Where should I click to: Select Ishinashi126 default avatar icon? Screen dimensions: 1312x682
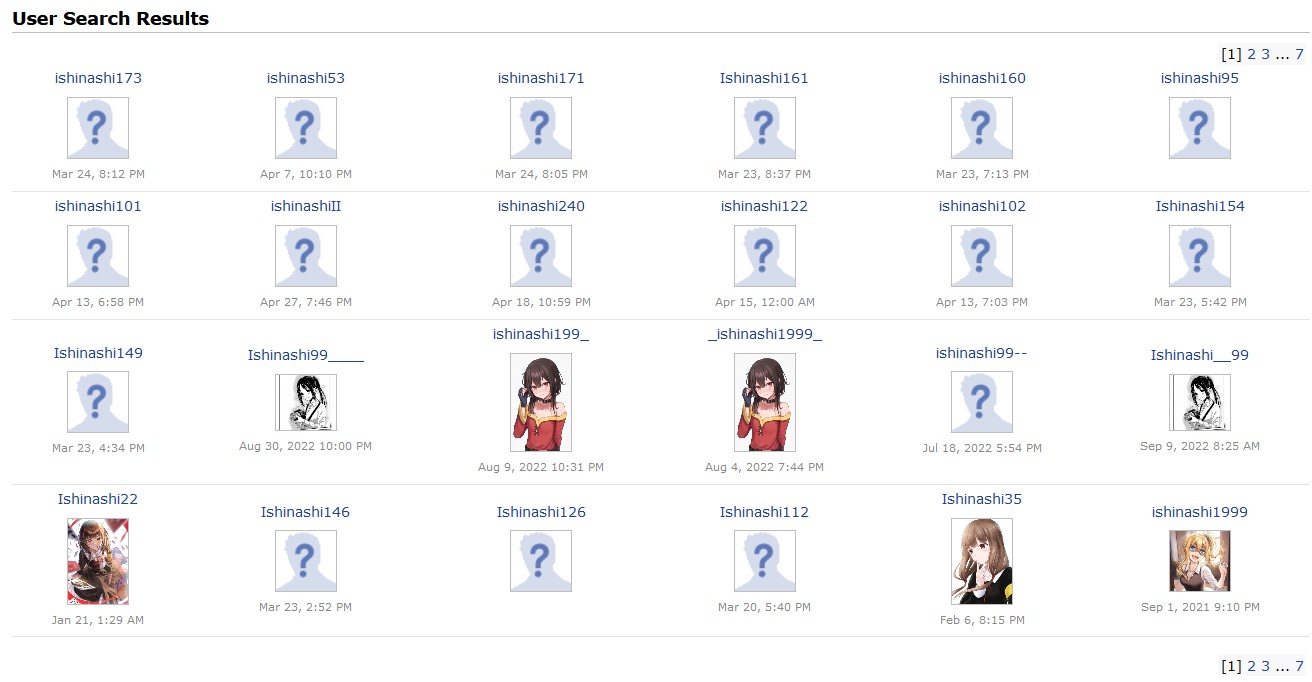541,561
